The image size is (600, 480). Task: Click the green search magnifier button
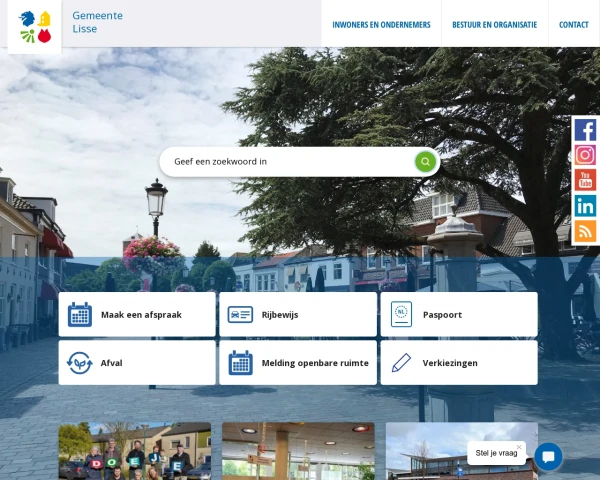point(425,161)
